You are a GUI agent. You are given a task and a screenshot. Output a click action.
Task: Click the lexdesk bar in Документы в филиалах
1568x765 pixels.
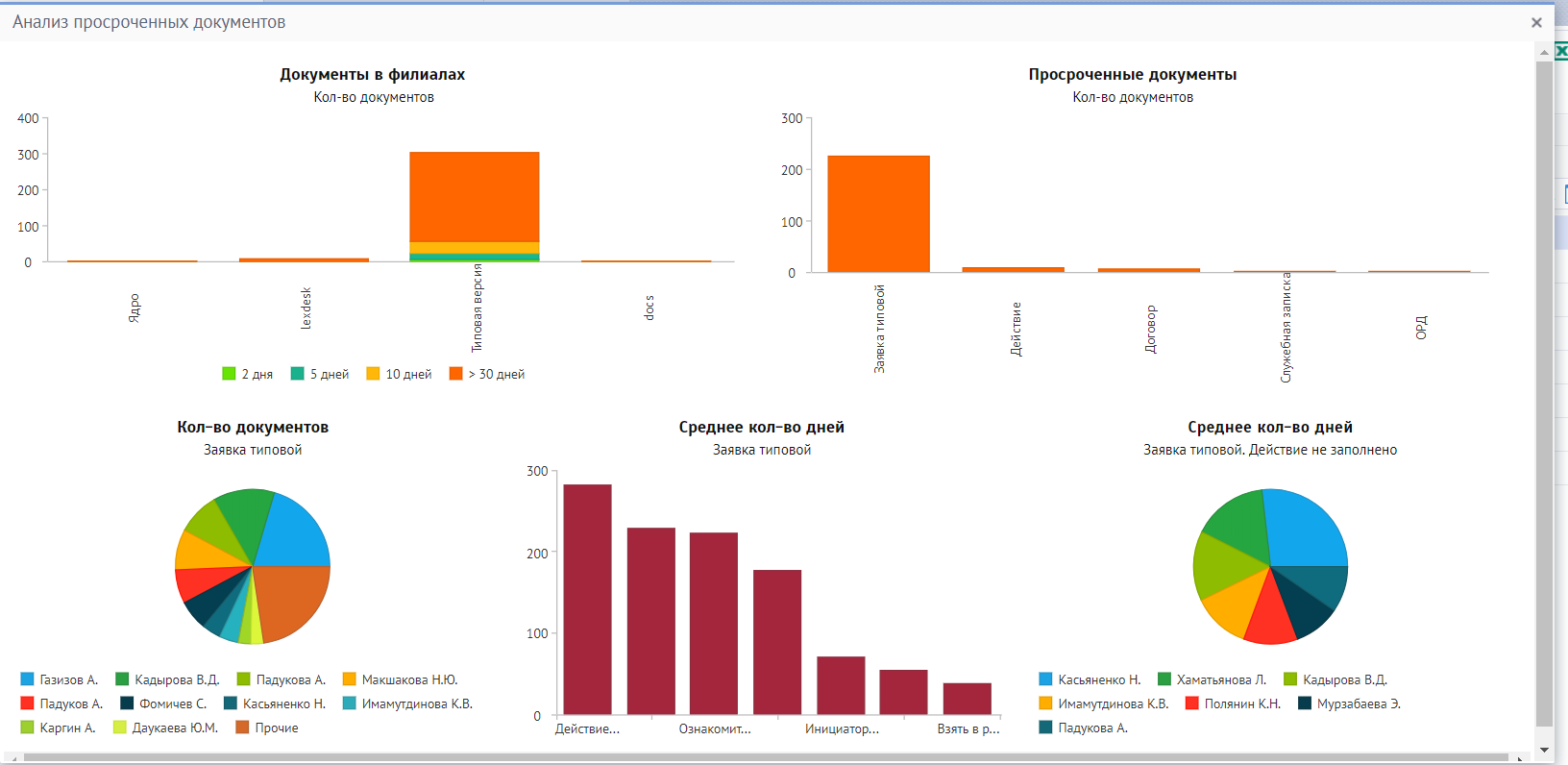tap(304, 259)
